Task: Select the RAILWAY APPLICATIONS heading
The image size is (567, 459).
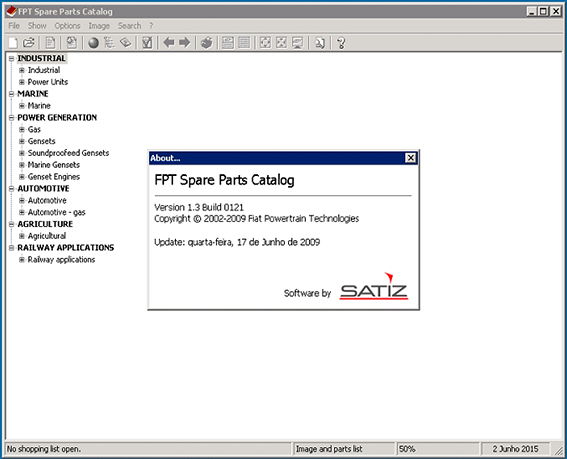Action: 66,248
